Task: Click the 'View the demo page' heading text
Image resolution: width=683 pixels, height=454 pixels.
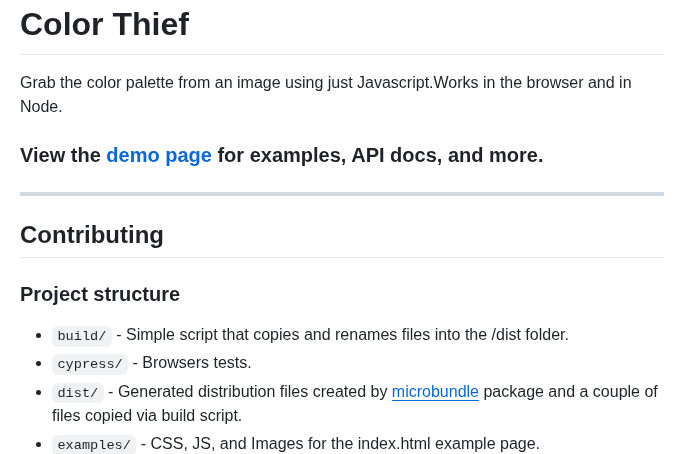Action: point(281,155)
